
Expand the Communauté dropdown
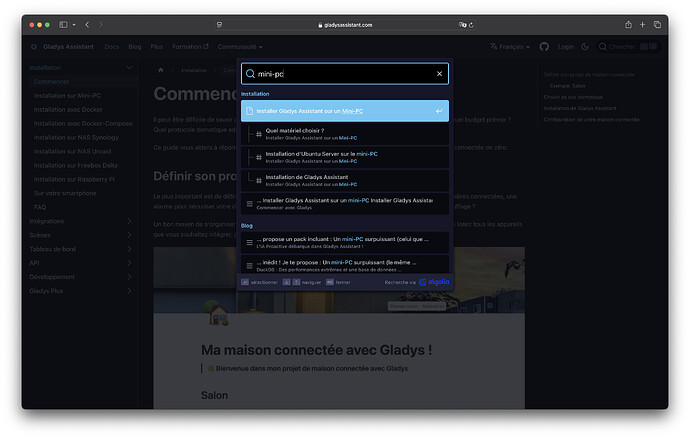coord(240,47)
